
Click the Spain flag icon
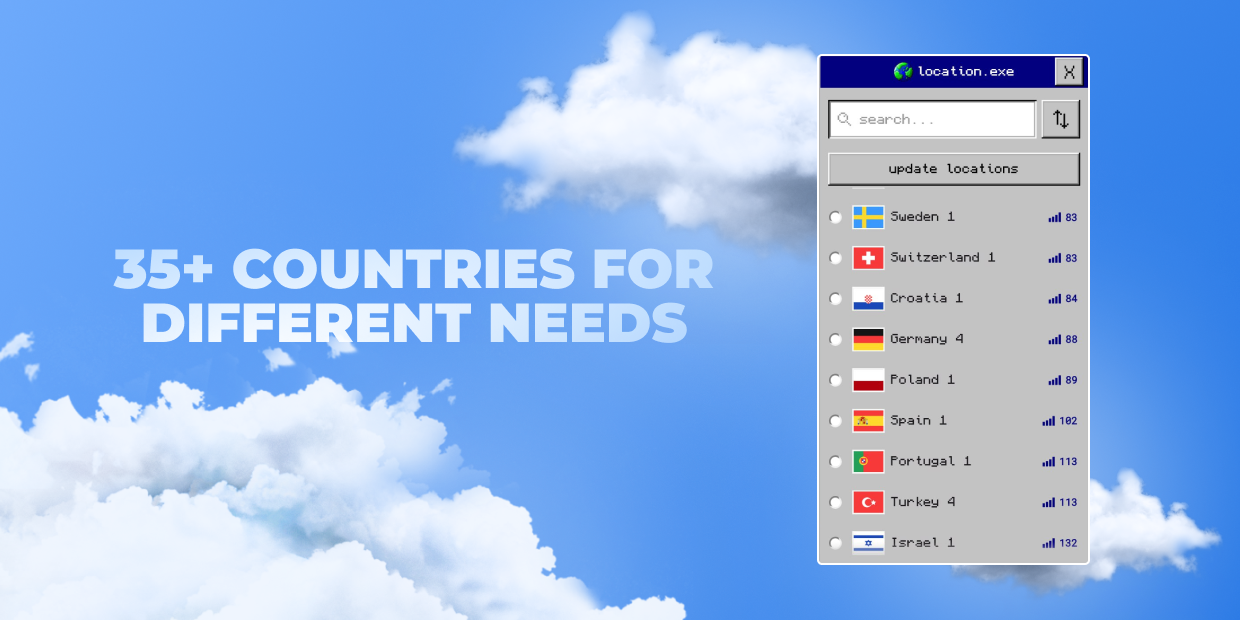click(868, 421)
